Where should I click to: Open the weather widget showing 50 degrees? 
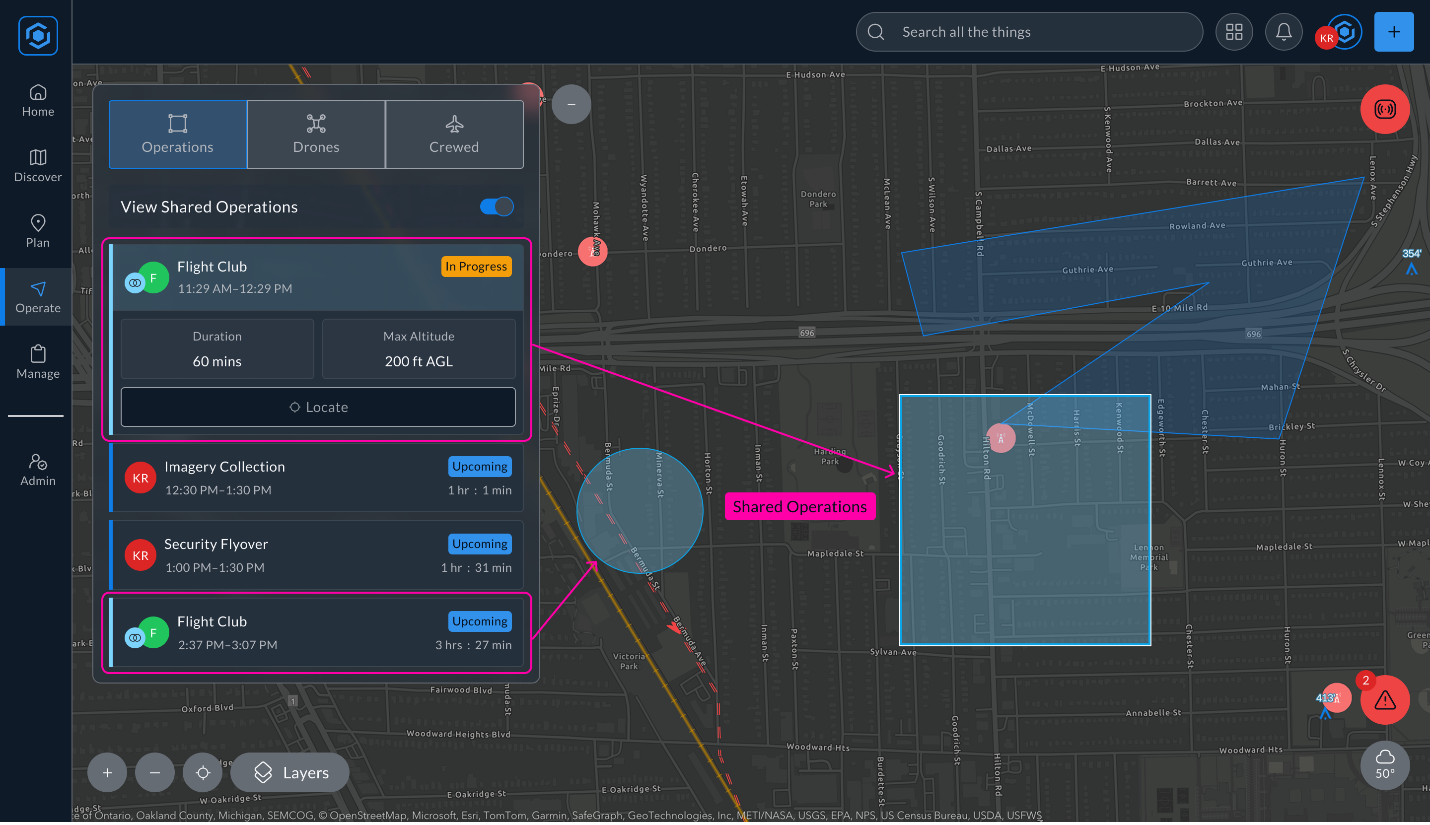(x=1385, y=765)
